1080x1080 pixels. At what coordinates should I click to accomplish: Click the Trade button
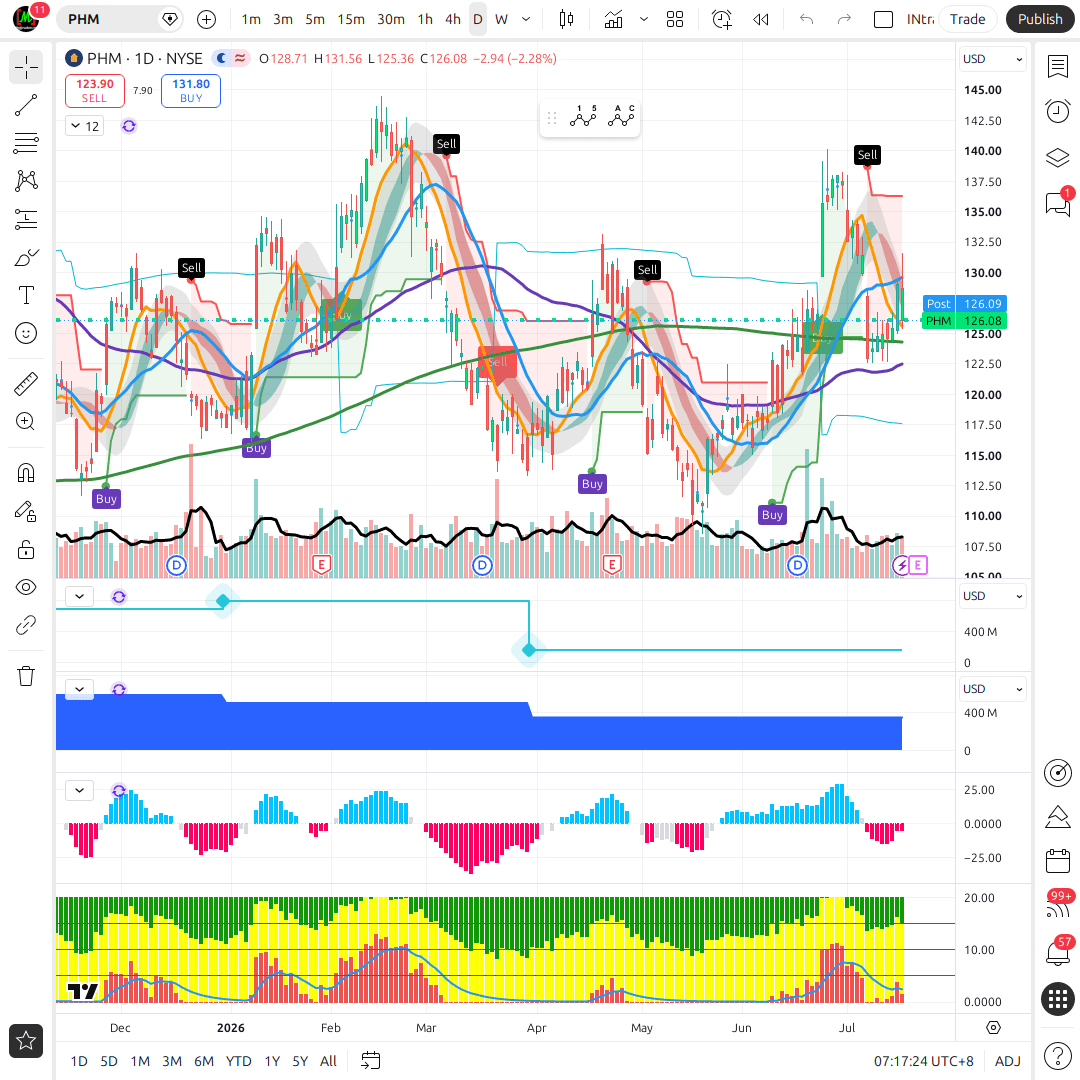967,19
